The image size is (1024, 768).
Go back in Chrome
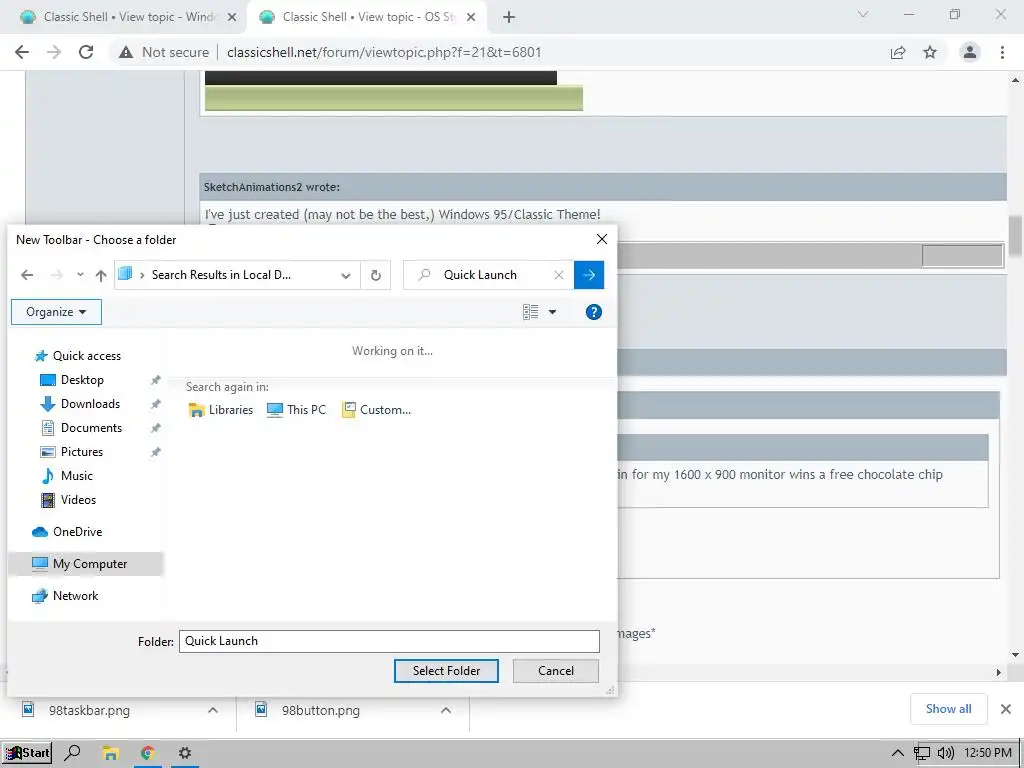coord(22,52)
